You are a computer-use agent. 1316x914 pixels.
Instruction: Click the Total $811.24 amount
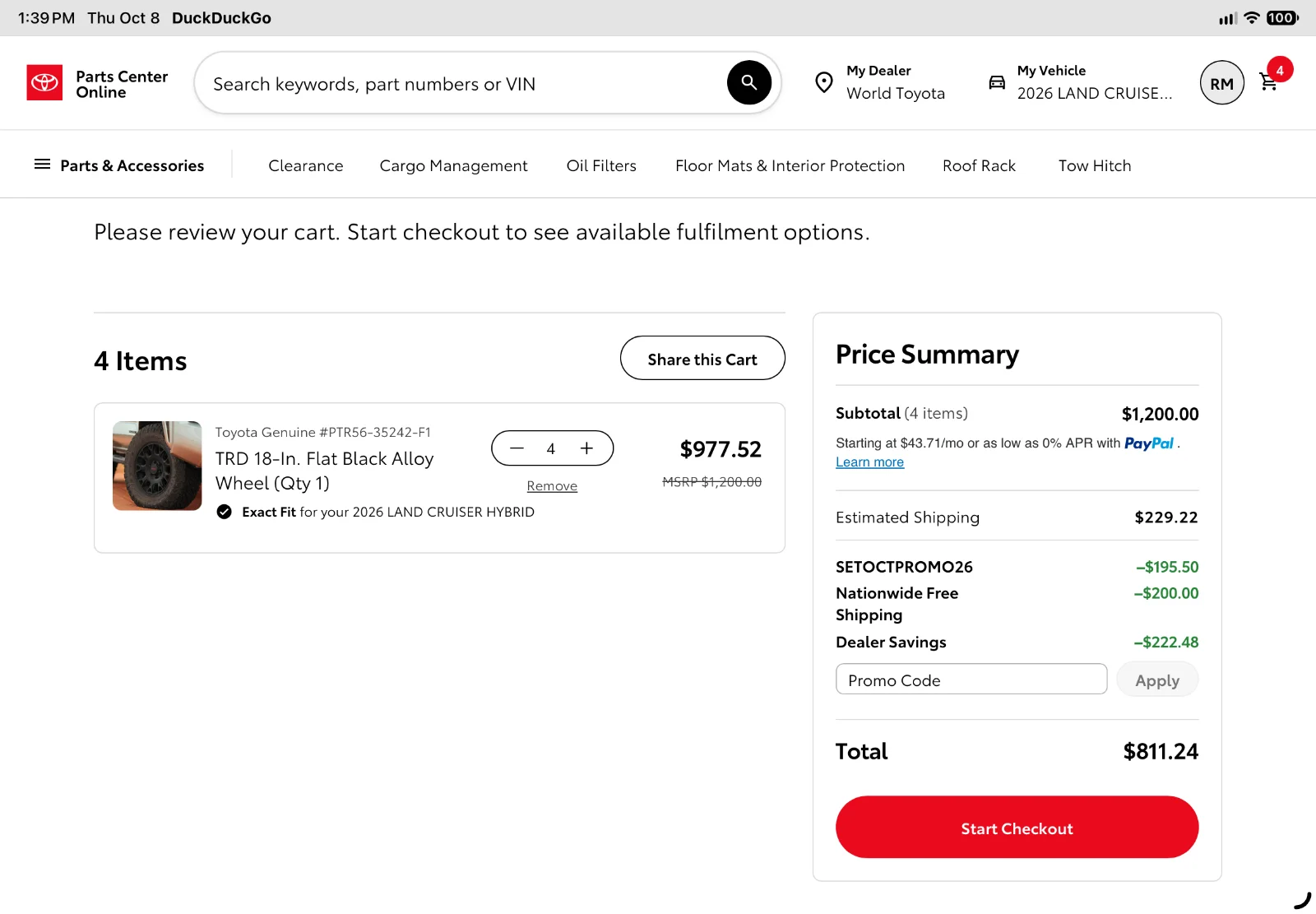coord(1161,751)
